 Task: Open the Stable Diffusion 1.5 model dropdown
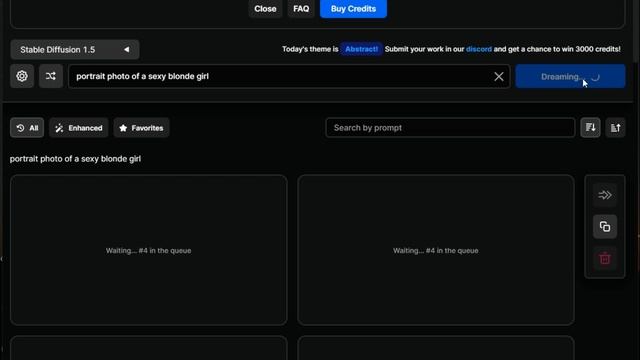[x=75, y=50]
